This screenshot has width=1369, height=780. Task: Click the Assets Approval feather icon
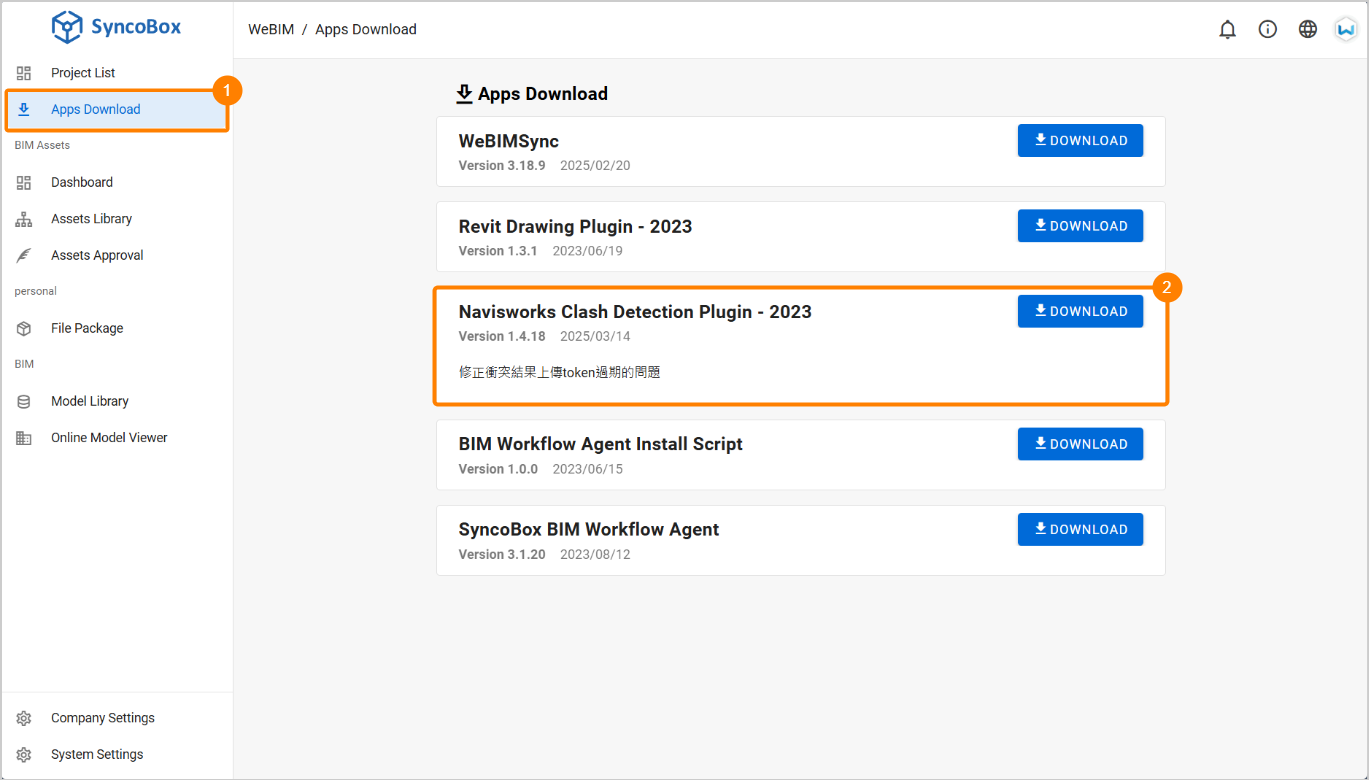pyautogui.click(x=24, y=255)
